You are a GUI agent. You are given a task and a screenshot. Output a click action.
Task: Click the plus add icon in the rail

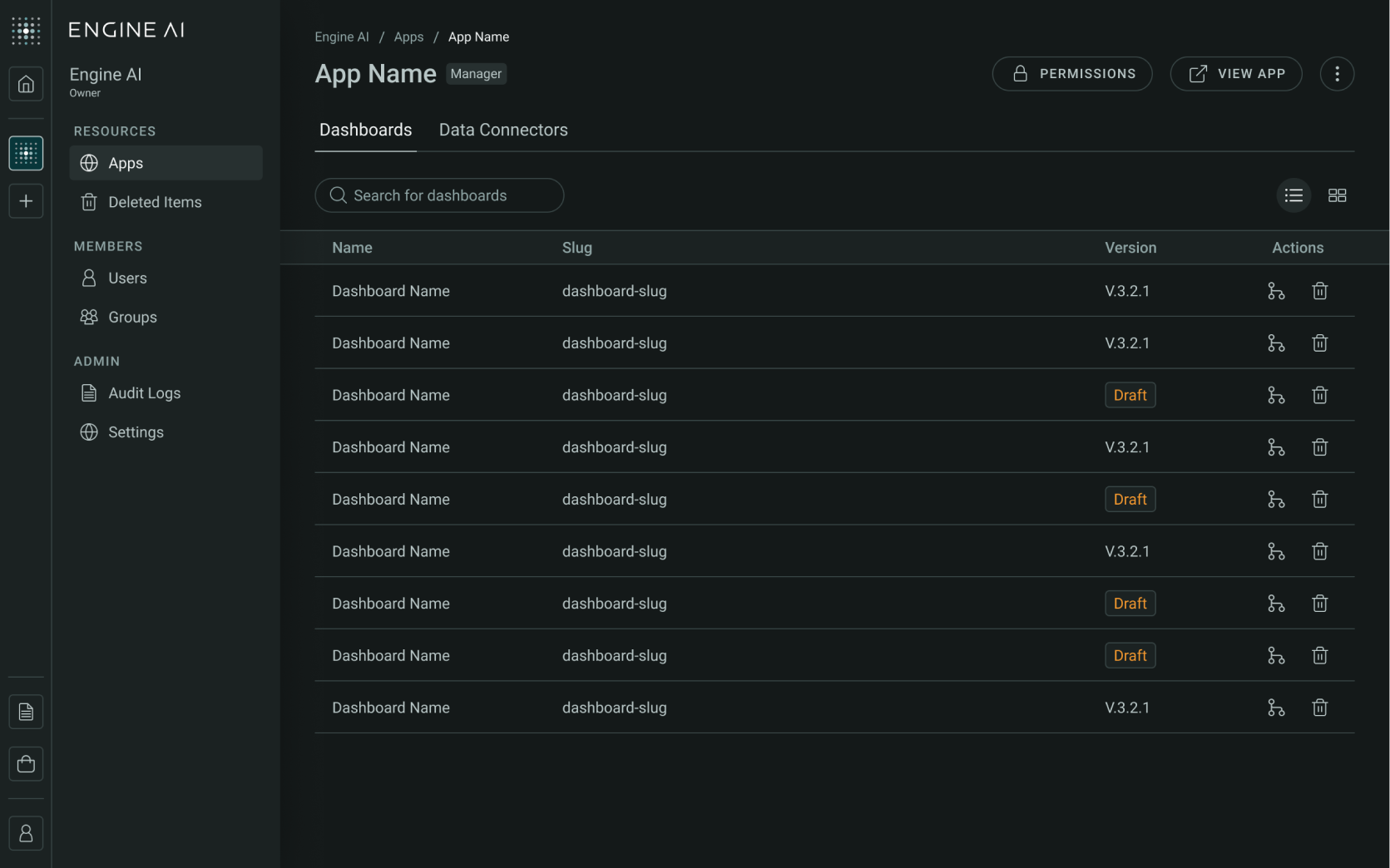(26, 201)
